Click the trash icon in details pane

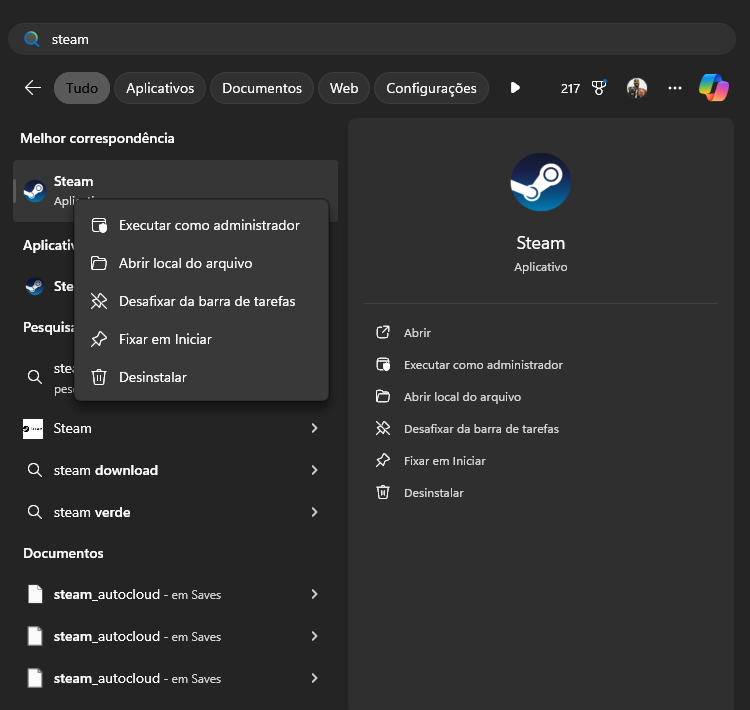tap(383, 492)
